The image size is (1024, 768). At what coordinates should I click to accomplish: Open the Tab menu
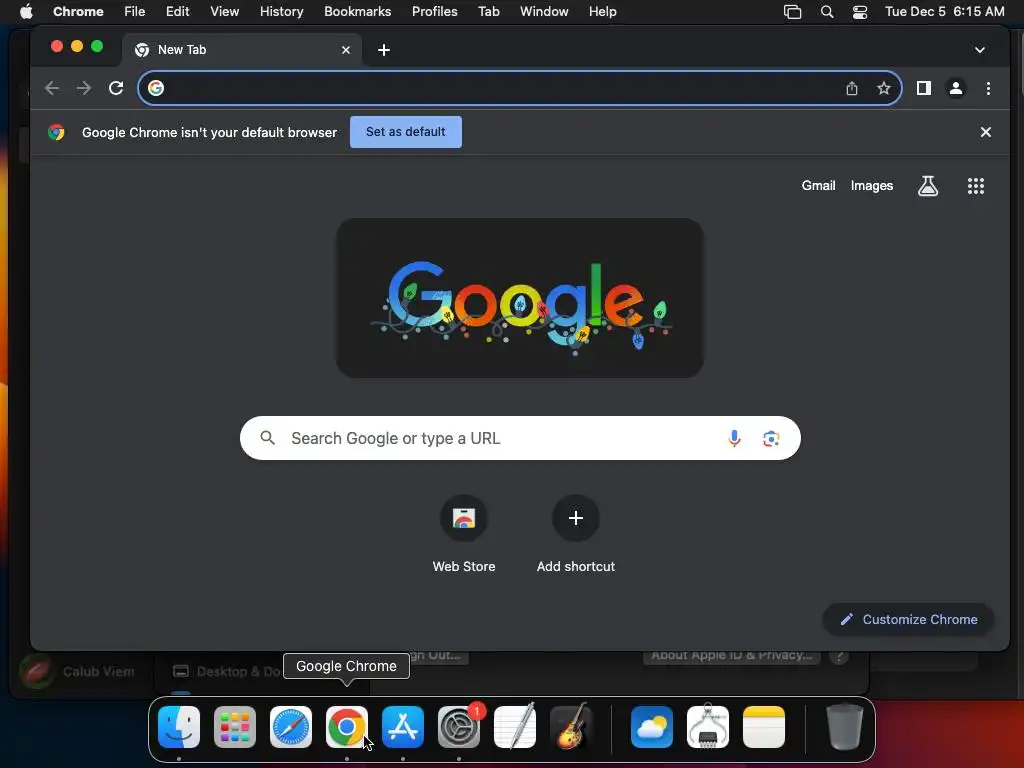tap(488, 12)
